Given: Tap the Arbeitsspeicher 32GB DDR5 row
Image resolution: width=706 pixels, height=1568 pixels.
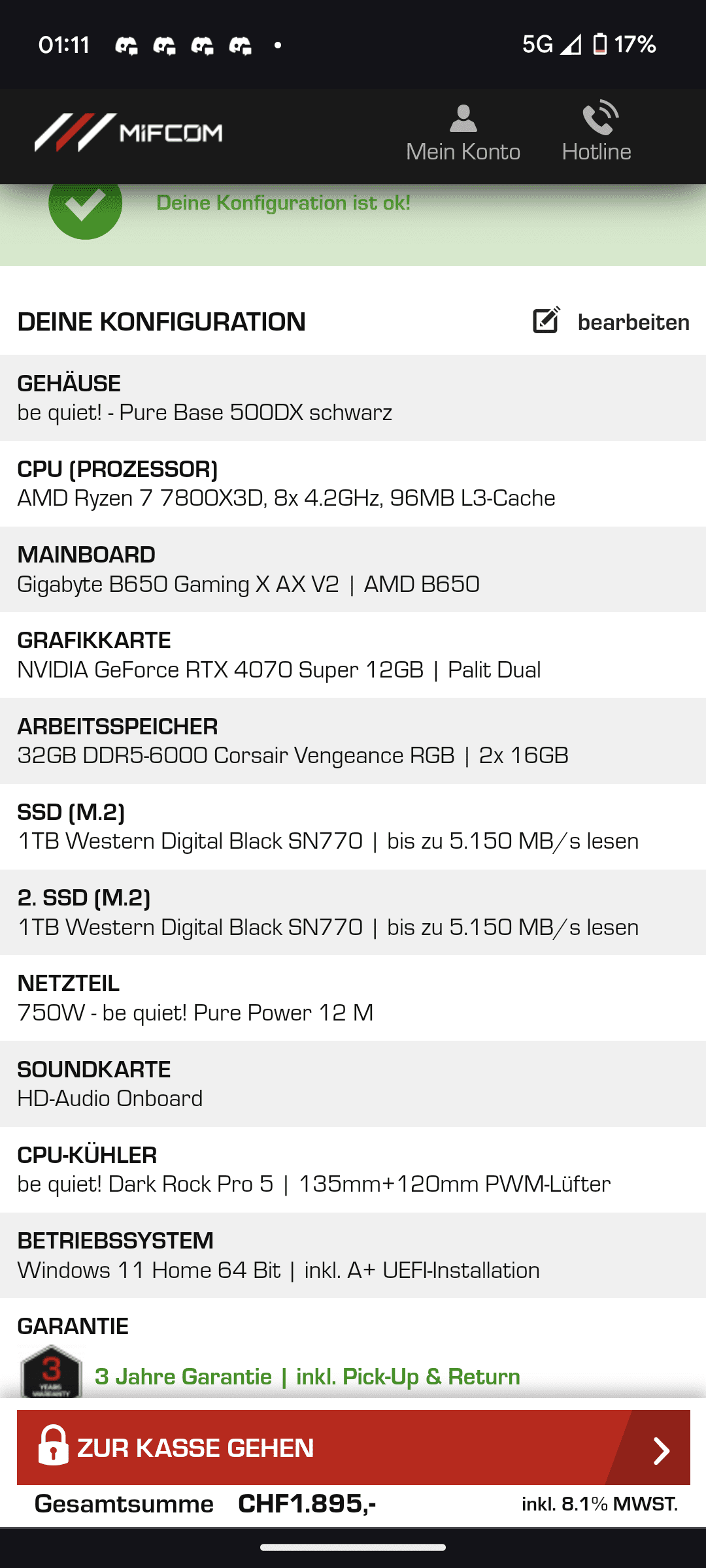Looking at the screenshot, I should tap(353, 741).
